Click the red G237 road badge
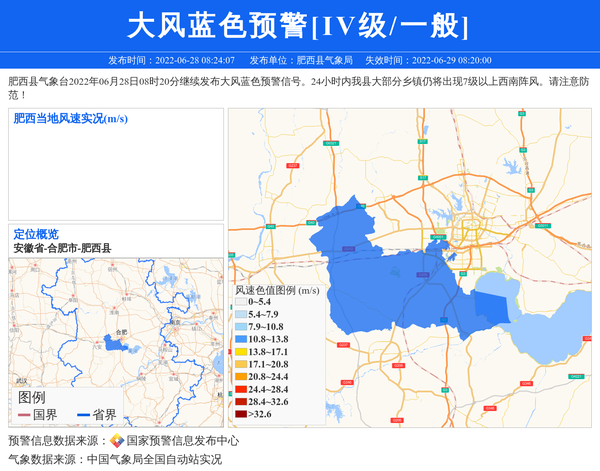The height and width of the screenshot is (471, 600). pyautogui.click(x=292, y=166)
